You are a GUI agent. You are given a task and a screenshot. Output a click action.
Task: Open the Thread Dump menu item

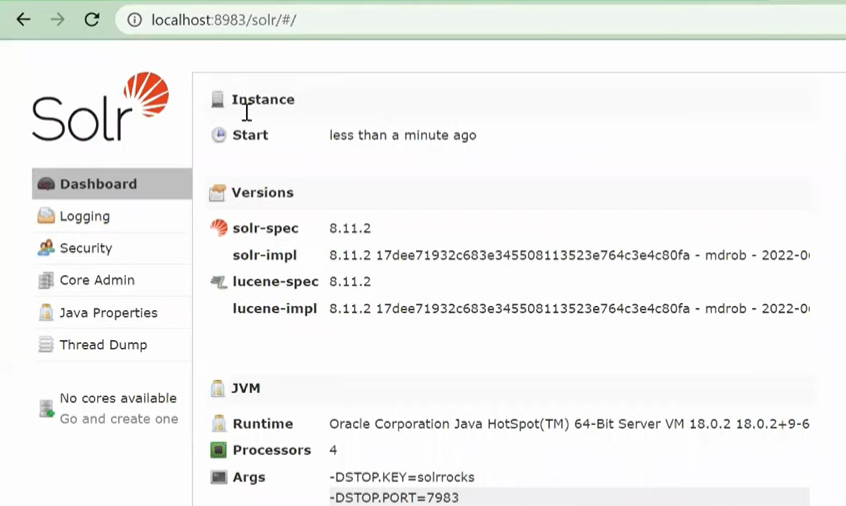pyautogui.click(x=112, y=345)
